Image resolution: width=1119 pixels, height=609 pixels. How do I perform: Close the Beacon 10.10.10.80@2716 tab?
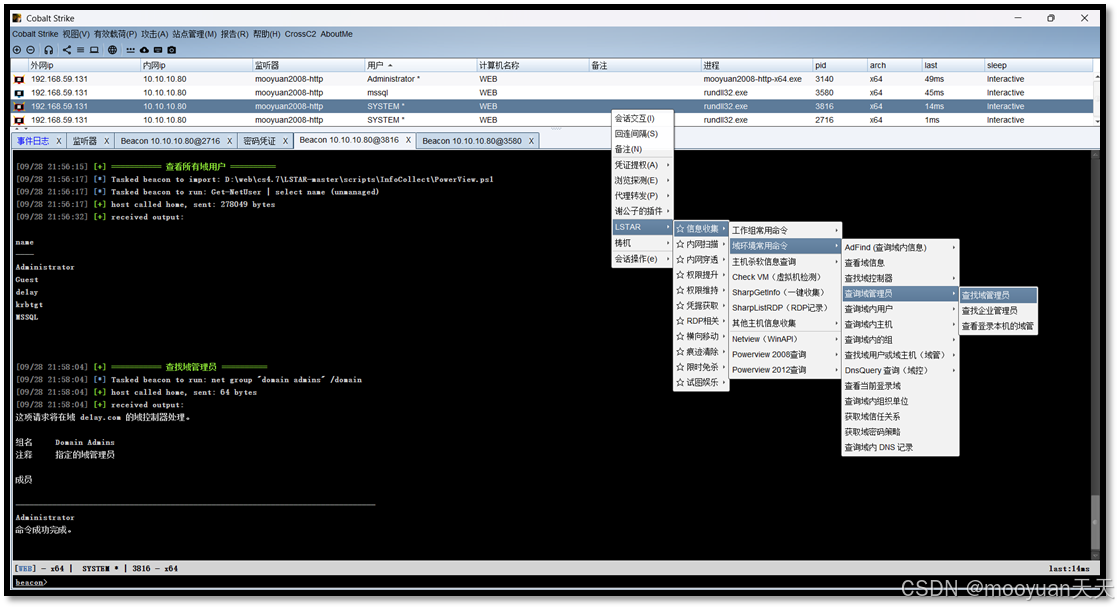coord(230,141)
